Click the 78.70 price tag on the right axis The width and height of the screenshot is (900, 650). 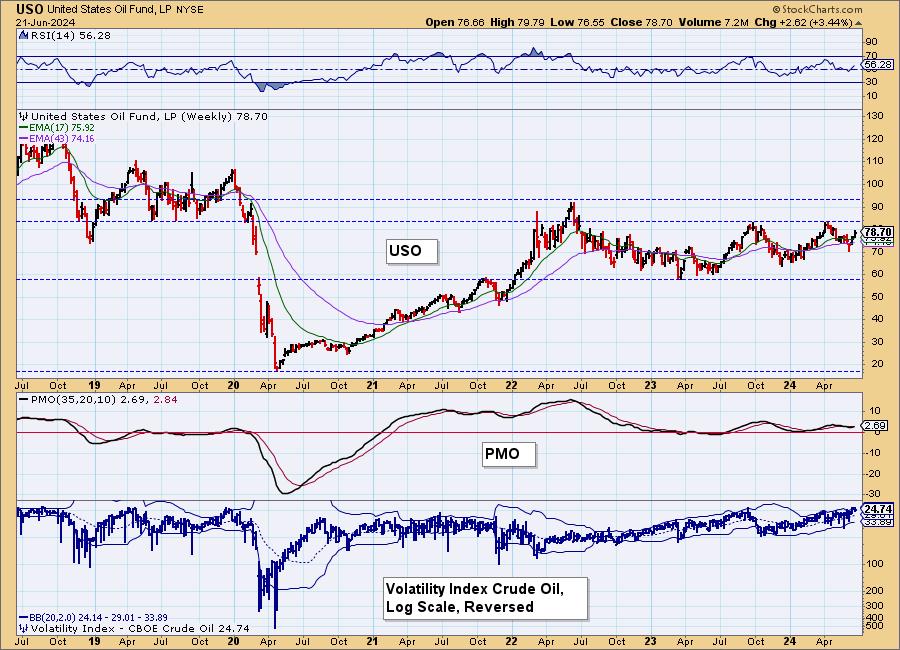point(878,232)
